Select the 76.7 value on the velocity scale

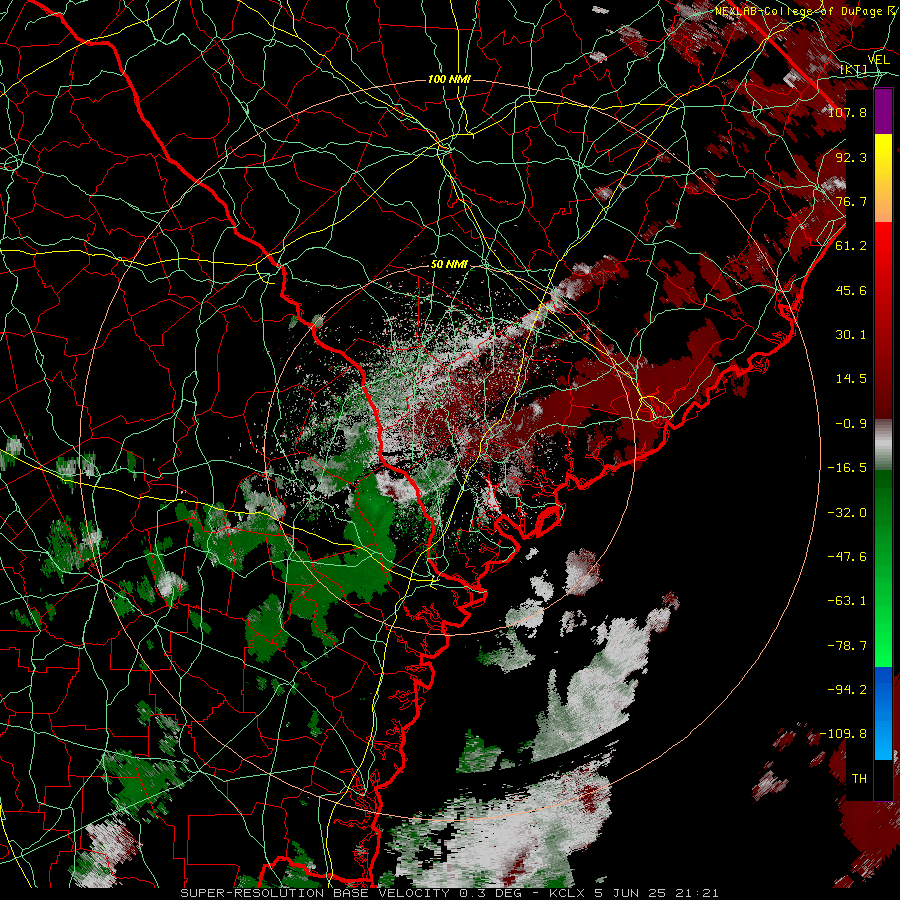[x=851, y=201]
